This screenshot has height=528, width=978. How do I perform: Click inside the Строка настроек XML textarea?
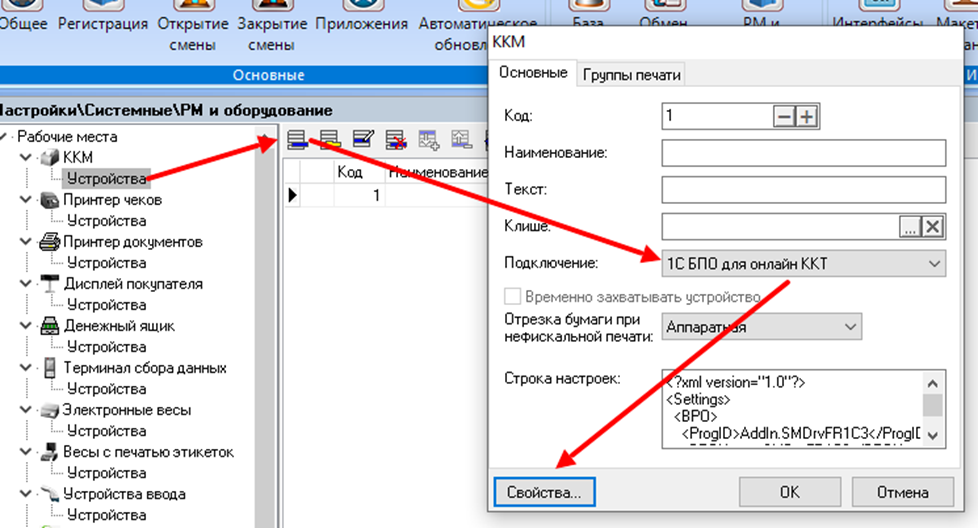click(792, 410)
